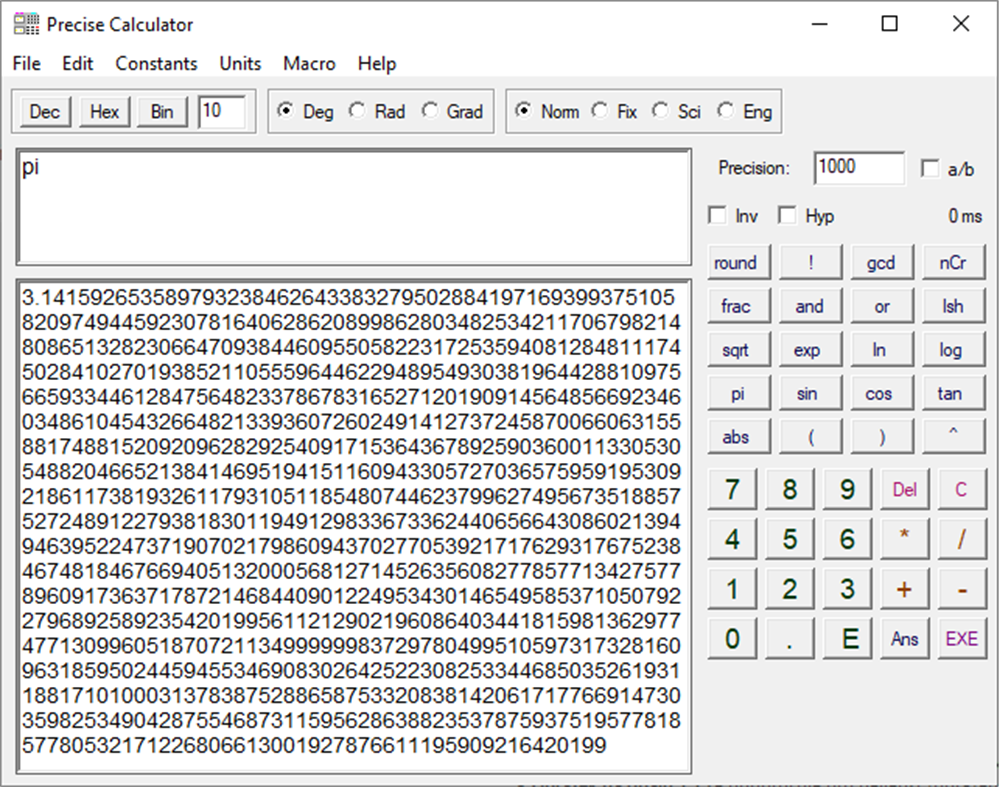Click the sin function button
999x787 pixels.
(x=810, y=392)
